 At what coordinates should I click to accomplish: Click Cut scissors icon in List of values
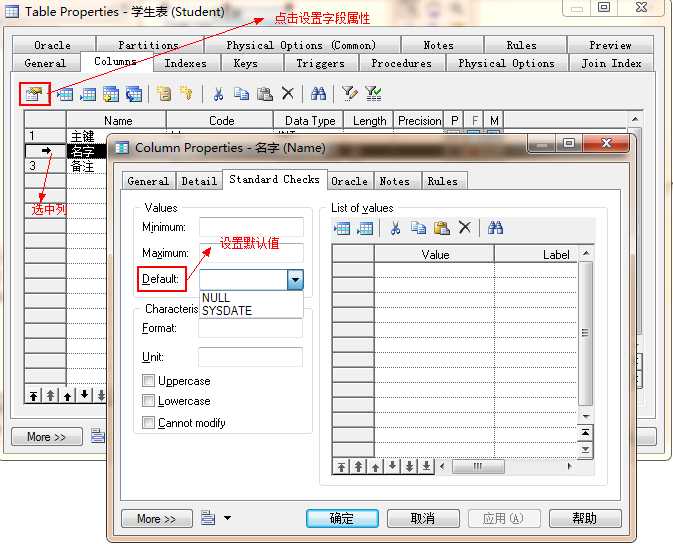(x=395, y=228)
